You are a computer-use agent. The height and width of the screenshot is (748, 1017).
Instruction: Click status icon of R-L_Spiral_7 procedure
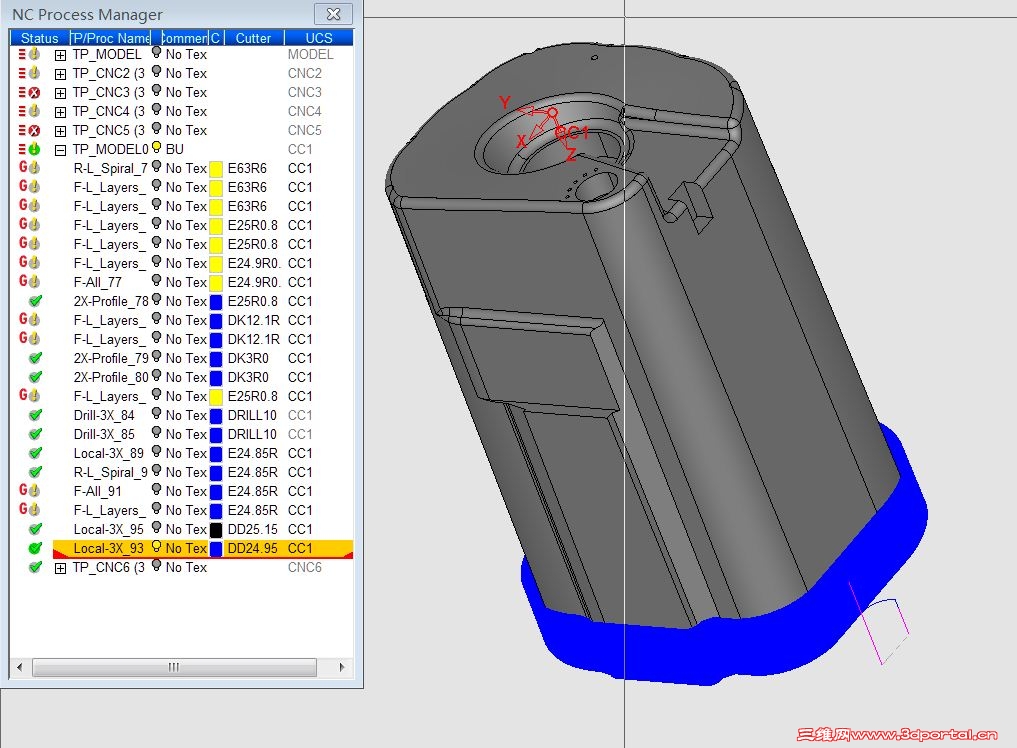[x=29, y=168]
